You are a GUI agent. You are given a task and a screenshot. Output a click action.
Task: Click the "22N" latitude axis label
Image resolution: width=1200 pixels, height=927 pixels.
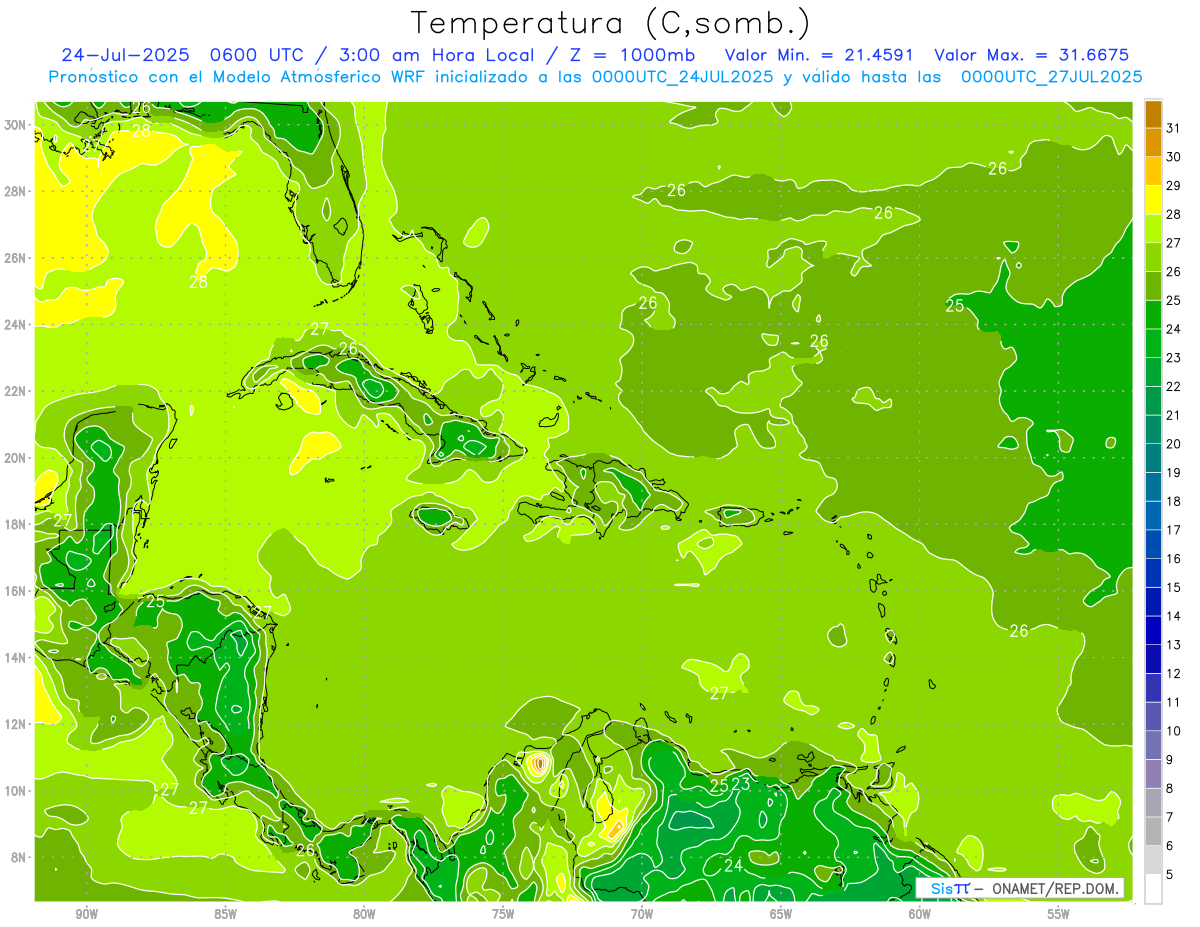[x=16, y=391]
